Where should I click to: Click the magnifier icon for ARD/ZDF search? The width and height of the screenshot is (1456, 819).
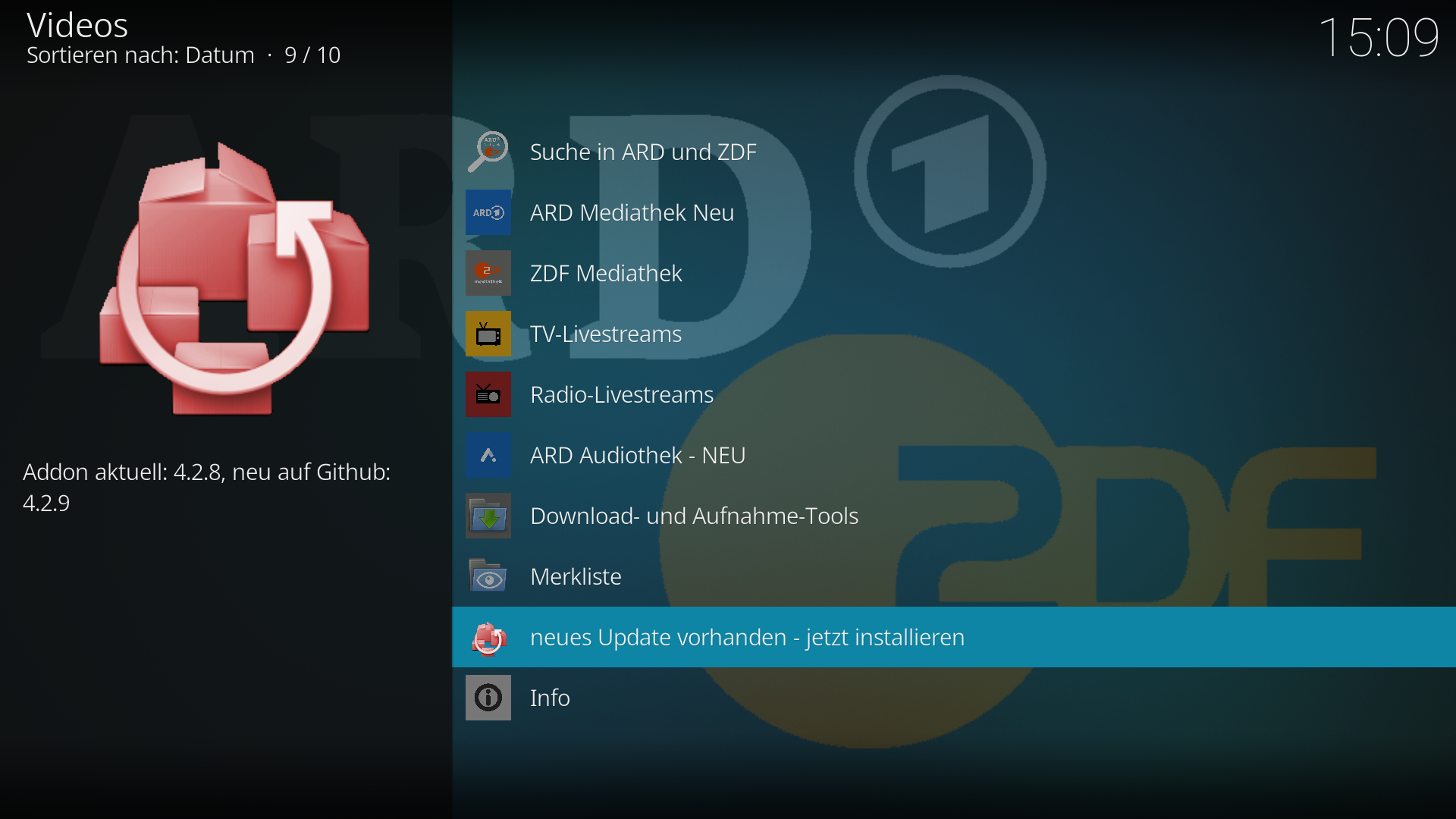[x=488, y=152]
